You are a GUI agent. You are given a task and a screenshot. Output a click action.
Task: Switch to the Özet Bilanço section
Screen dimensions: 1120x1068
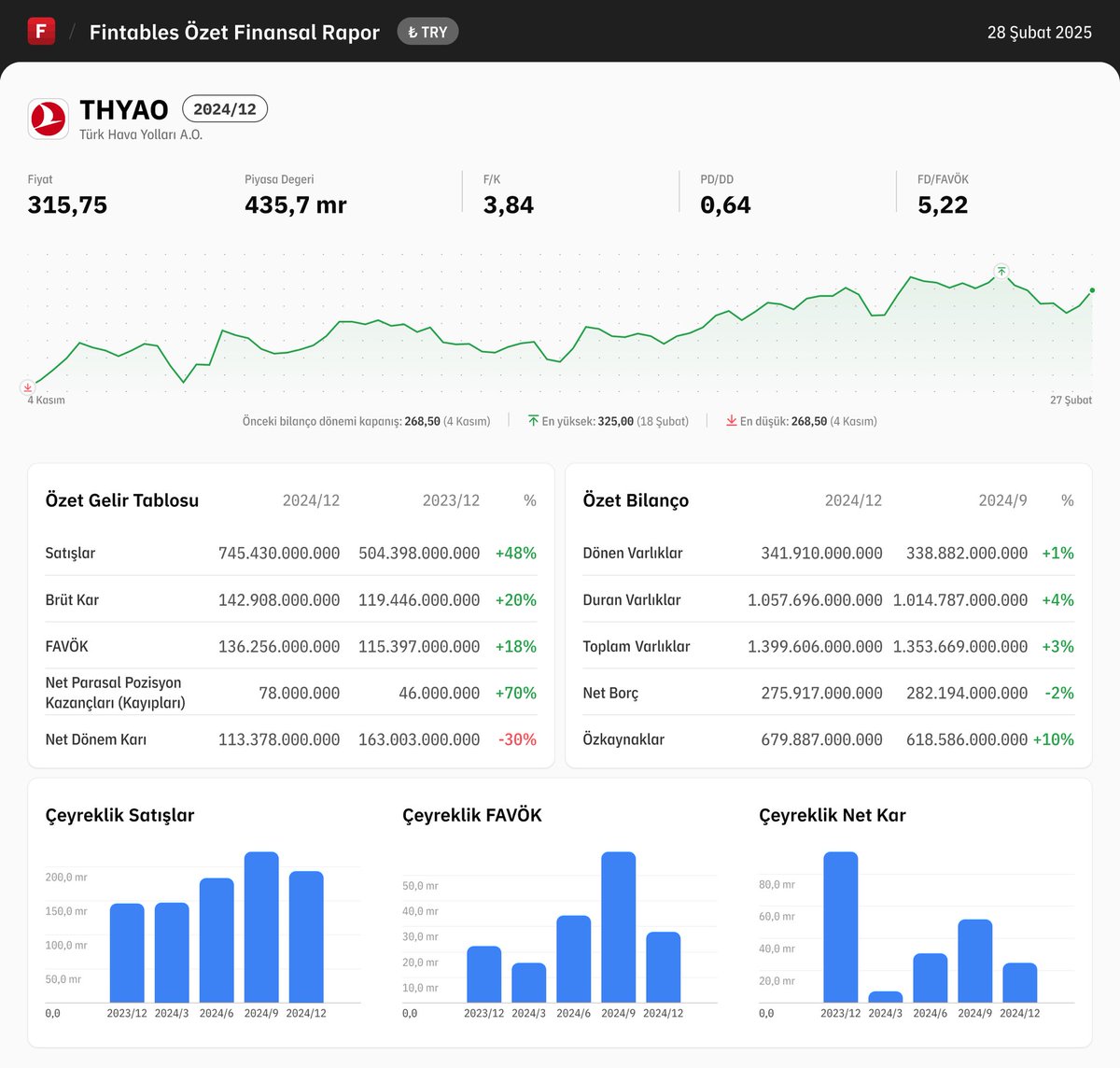click(636, 500)
